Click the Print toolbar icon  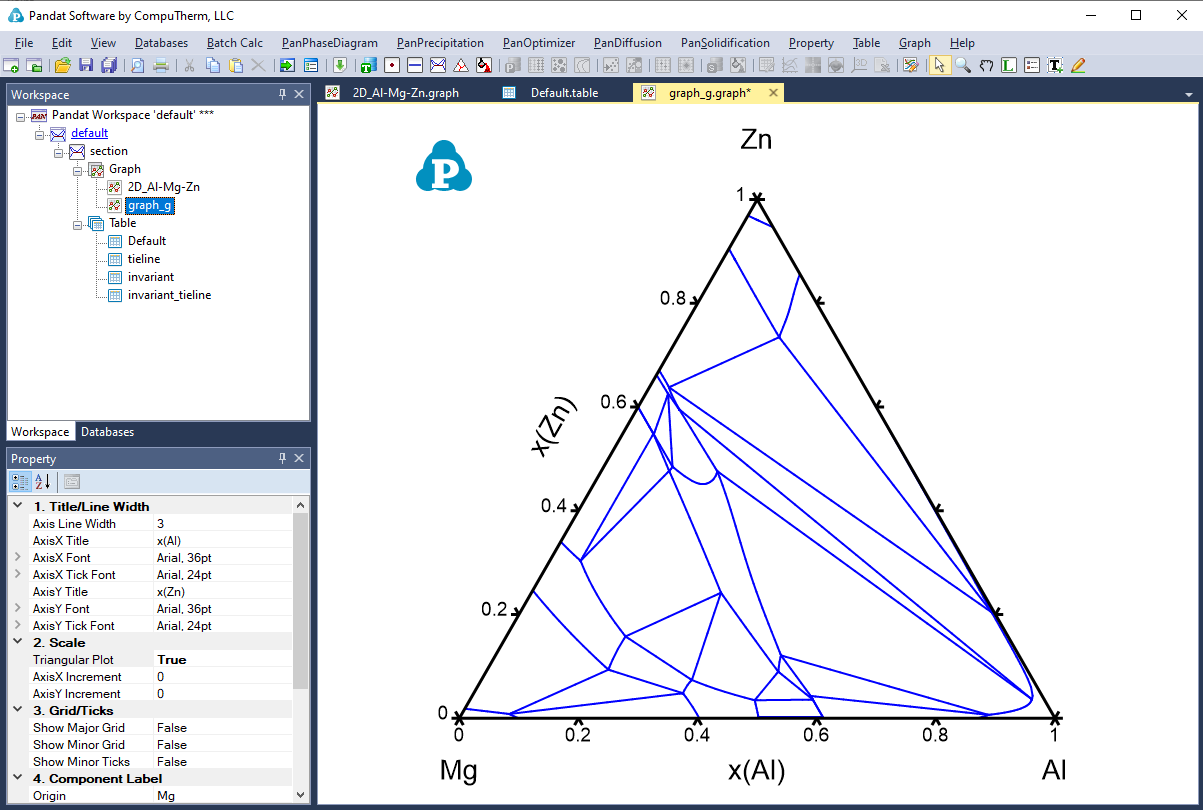[160, 65]
